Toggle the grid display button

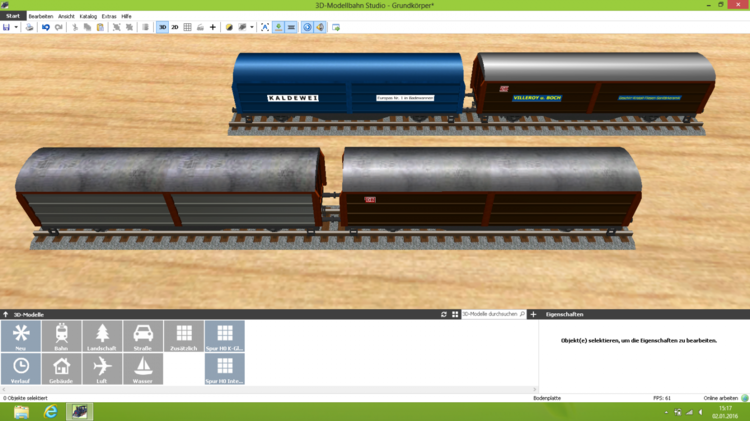tap(187, 27)
